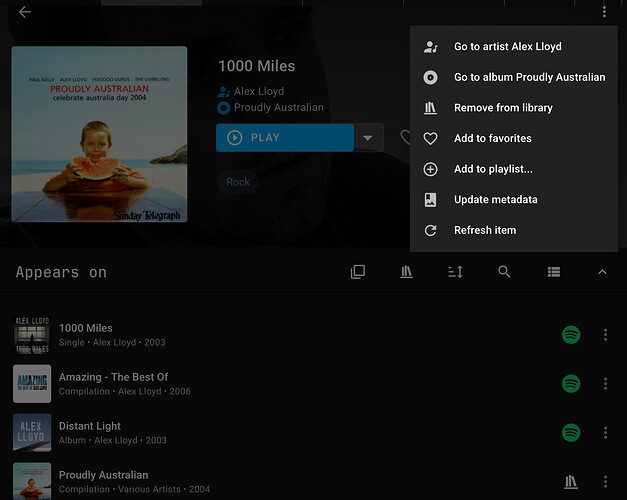
Task: Choose Go to album Proudly Australian
Action: tap(513, 77)
